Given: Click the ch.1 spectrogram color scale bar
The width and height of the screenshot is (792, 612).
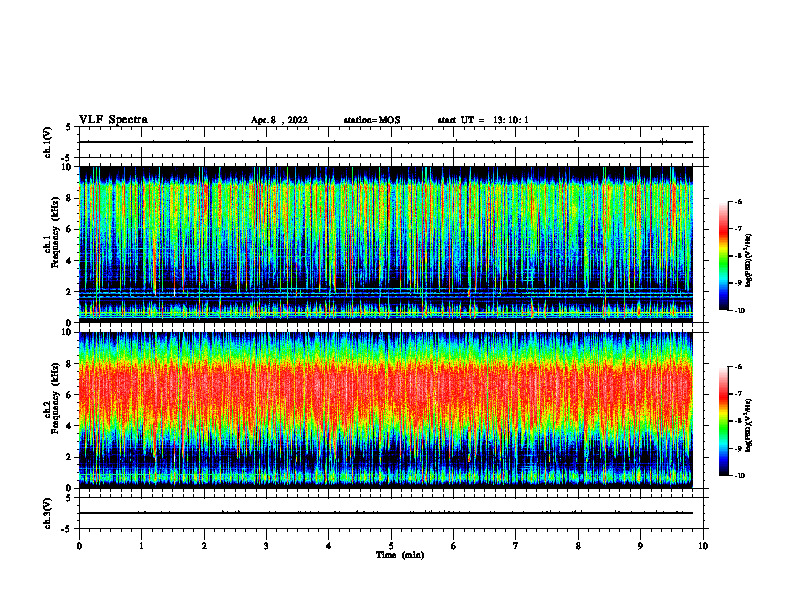Looking at the screenshot, I should pyautogui.click(x=724, y=256).
